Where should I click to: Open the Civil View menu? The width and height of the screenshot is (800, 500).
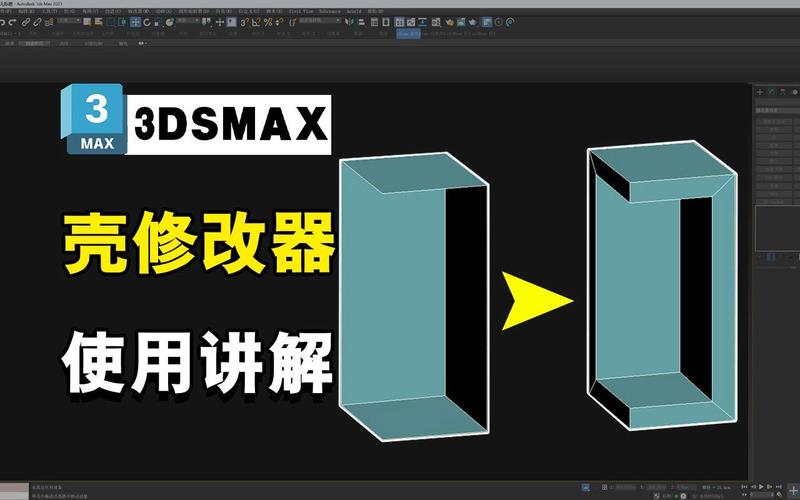click(x=301, y=11)
